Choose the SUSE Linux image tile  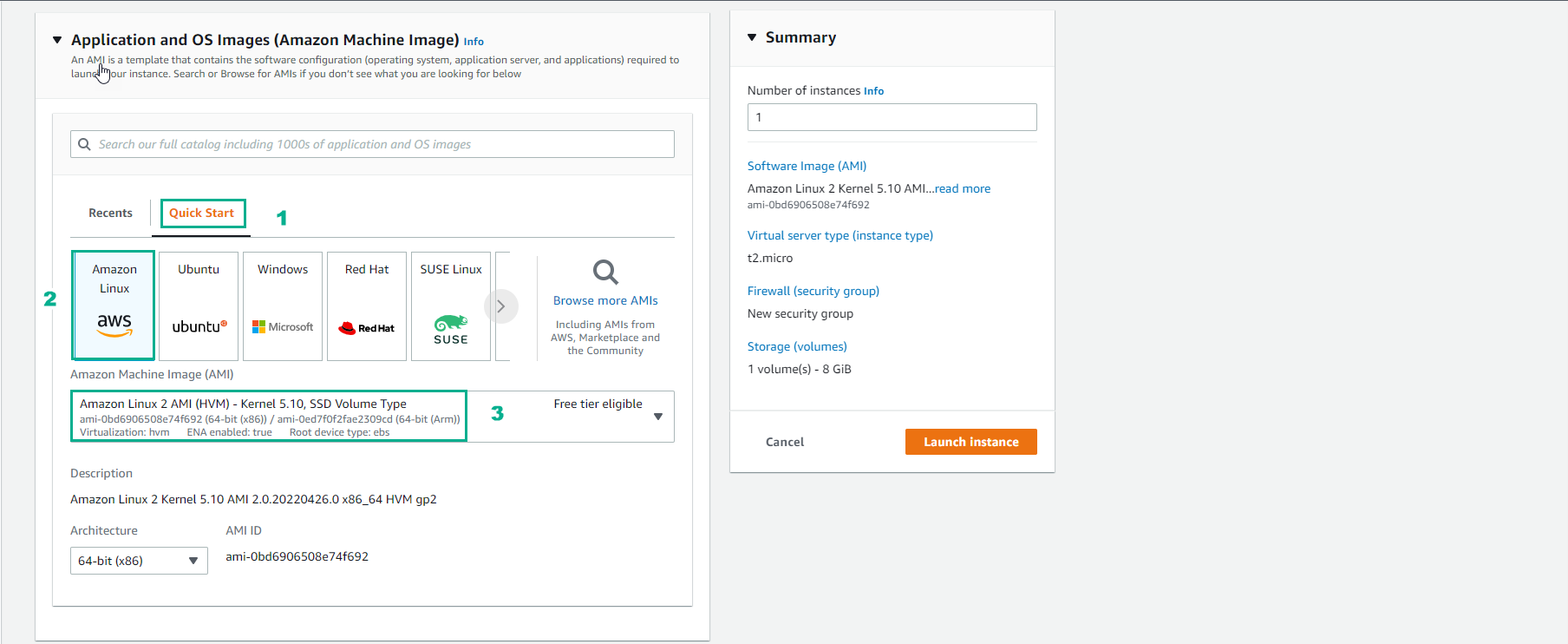point(451,306)
